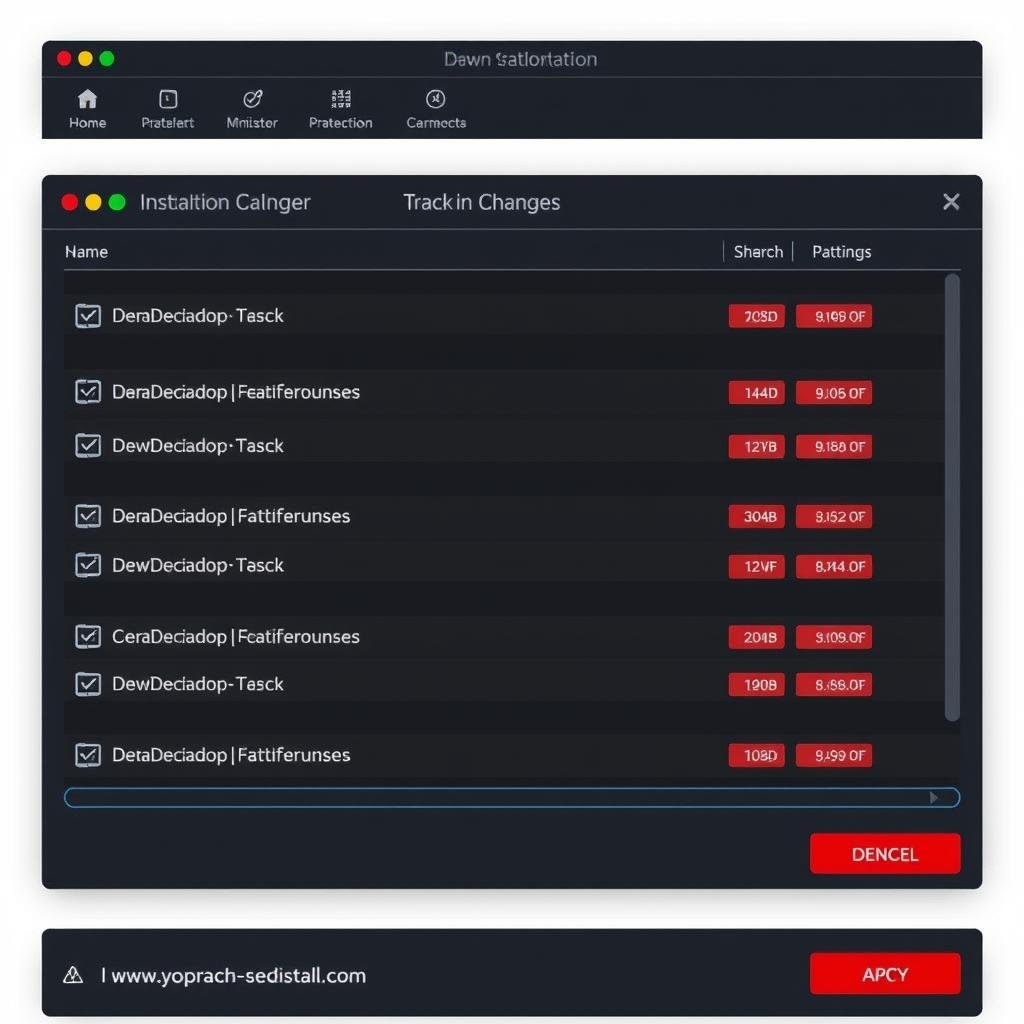This screenshot has height=1024, width=1024.
Task: Click the 703D red badge
Action: point(757,316)
